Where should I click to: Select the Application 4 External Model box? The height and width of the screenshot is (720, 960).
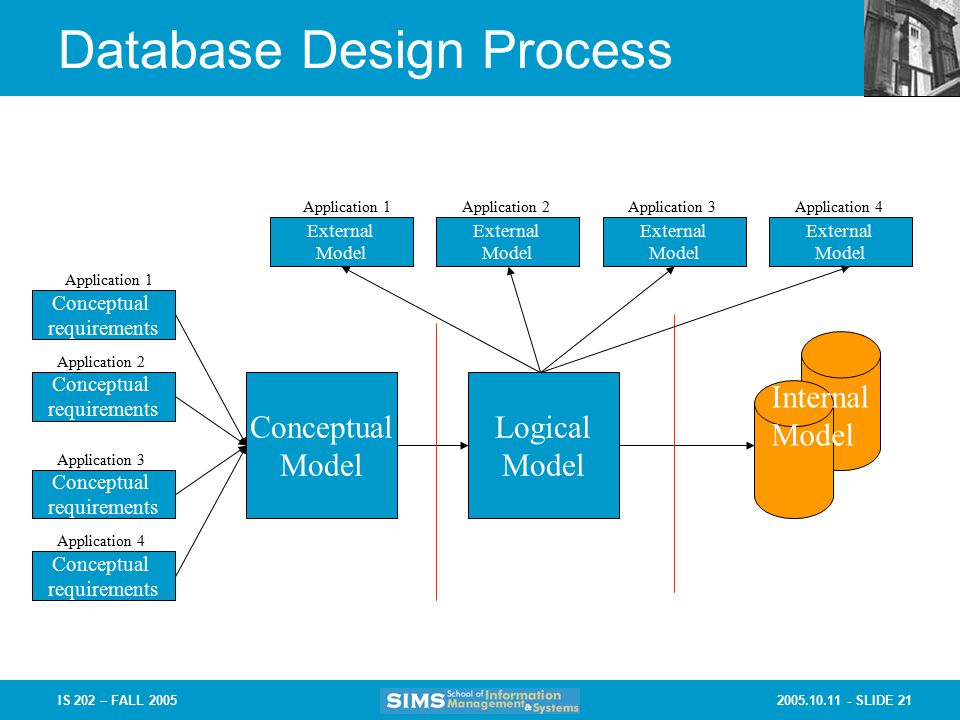841,242
